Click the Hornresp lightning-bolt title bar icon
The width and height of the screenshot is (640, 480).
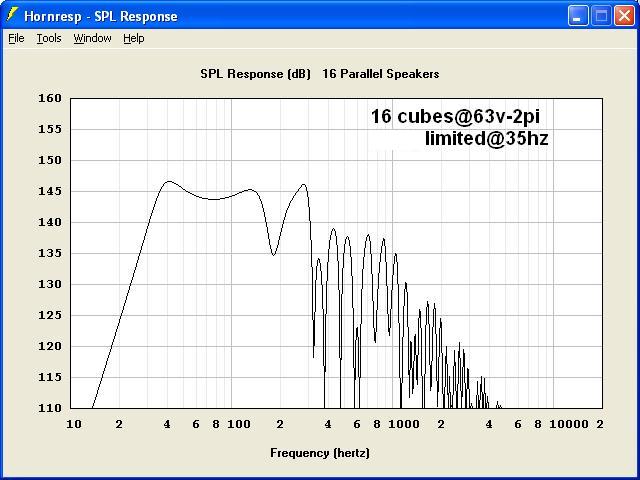tap(12, 15)
